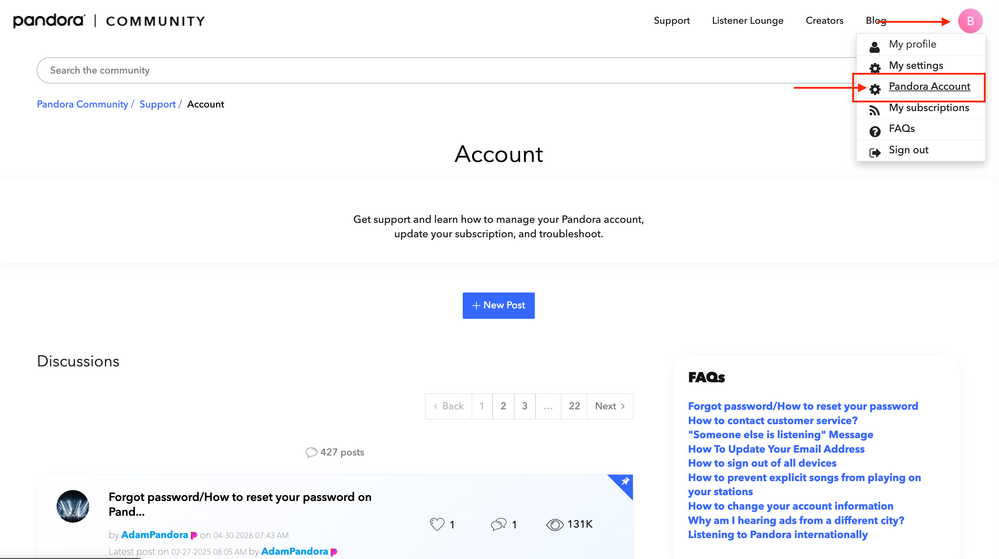
Task: Open the Forgot password pinned post title
Action: coord(240,504)
